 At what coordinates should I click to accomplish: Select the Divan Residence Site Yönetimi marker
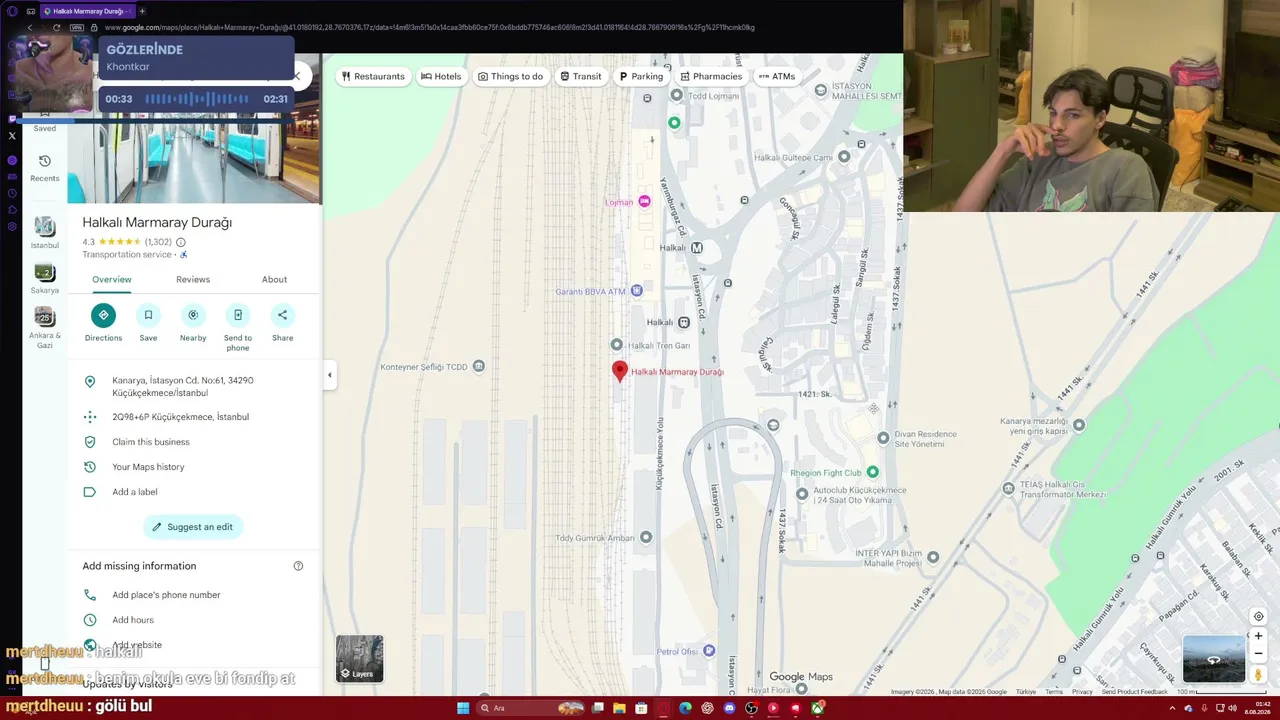[x=883, y=438]
